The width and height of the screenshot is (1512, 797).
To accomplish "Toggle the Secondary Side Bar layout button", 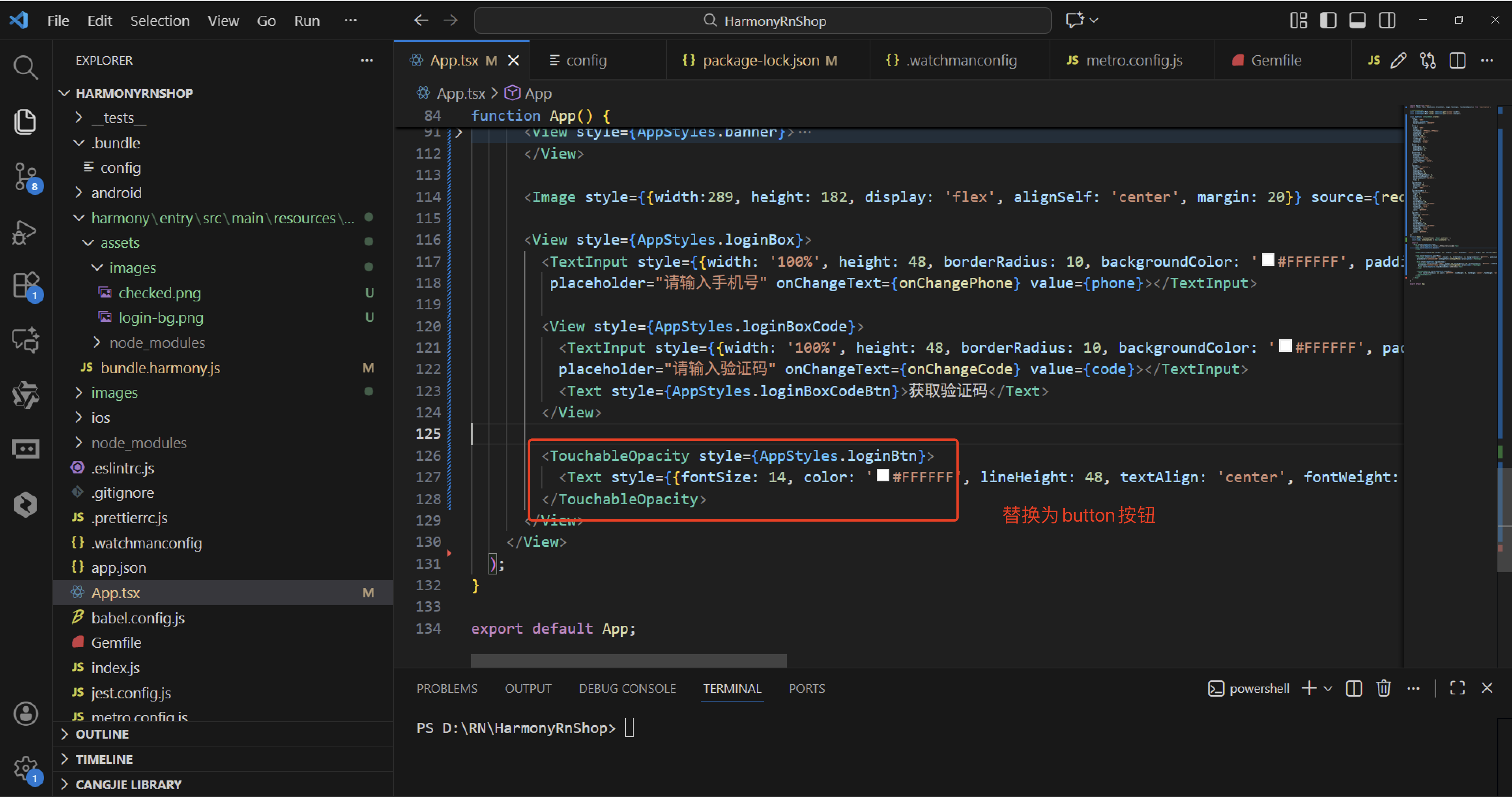I will click(1388, 21).
